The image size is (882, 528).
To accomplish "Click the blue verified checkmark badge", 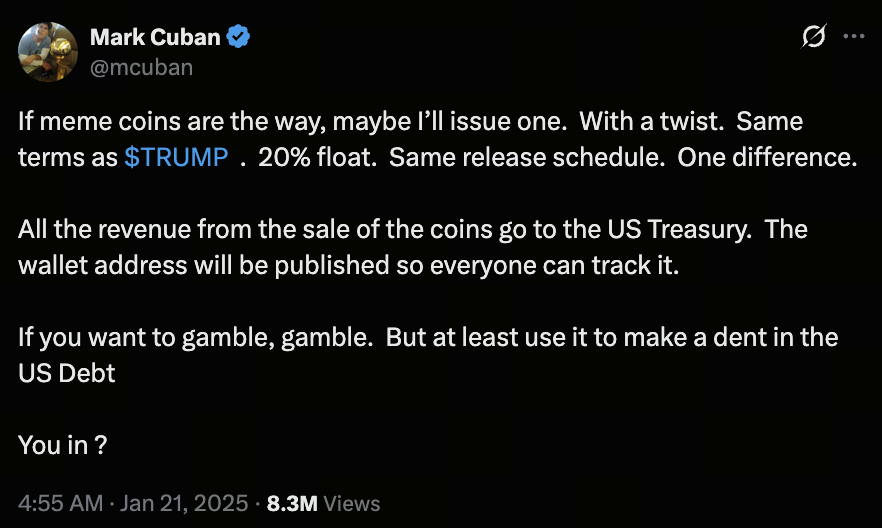I will 239,38.
